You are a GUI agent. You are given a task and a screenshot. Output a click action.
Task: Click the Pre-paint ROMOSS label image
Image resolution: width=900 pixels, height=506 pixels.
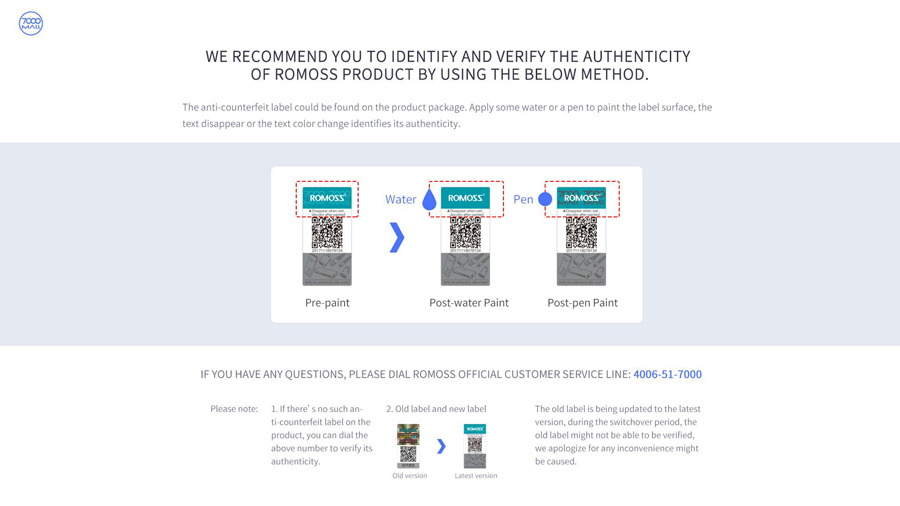(x=327, y=235)
